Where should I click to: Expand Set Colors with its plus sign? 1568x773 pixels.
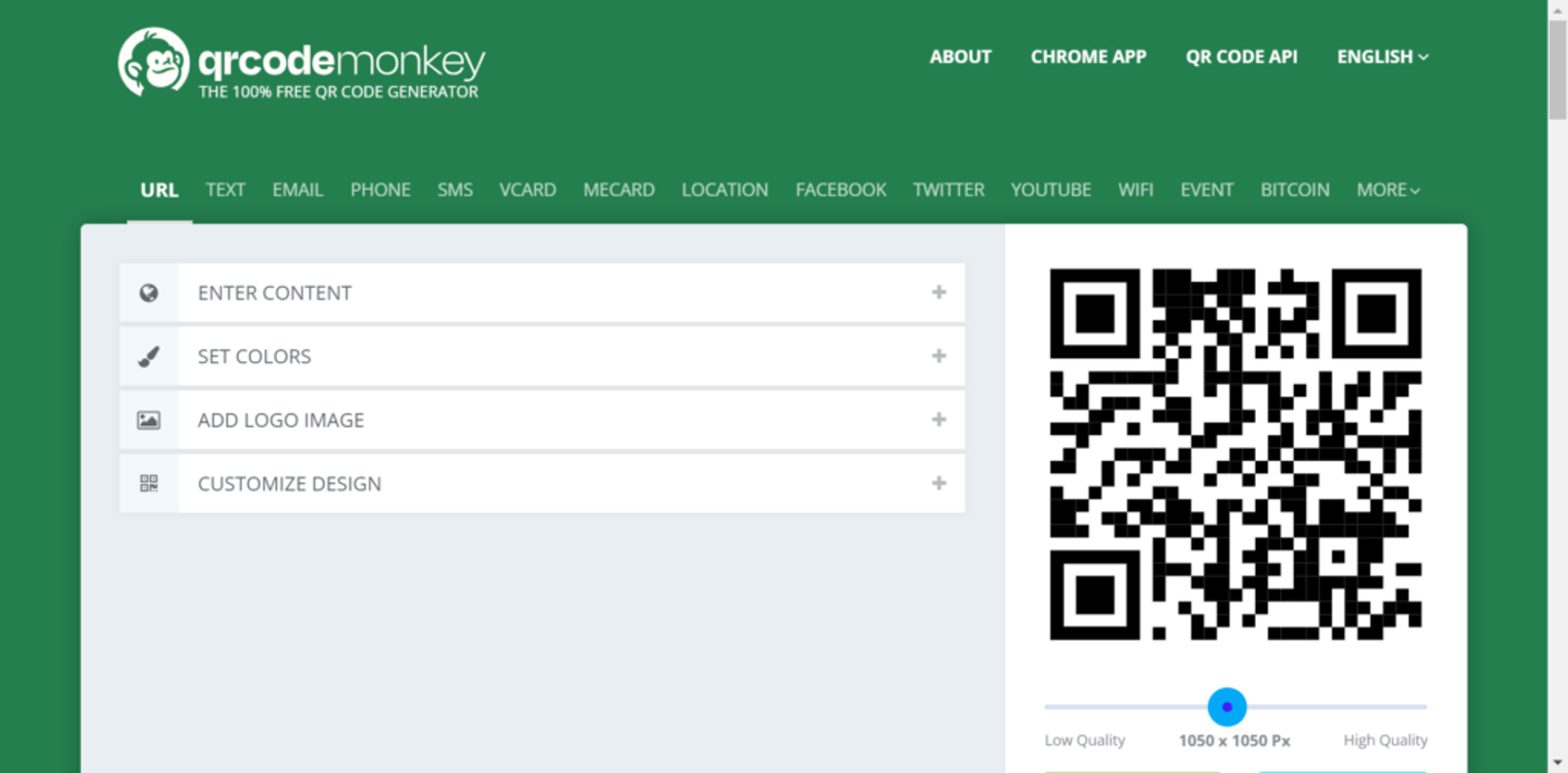939,356
